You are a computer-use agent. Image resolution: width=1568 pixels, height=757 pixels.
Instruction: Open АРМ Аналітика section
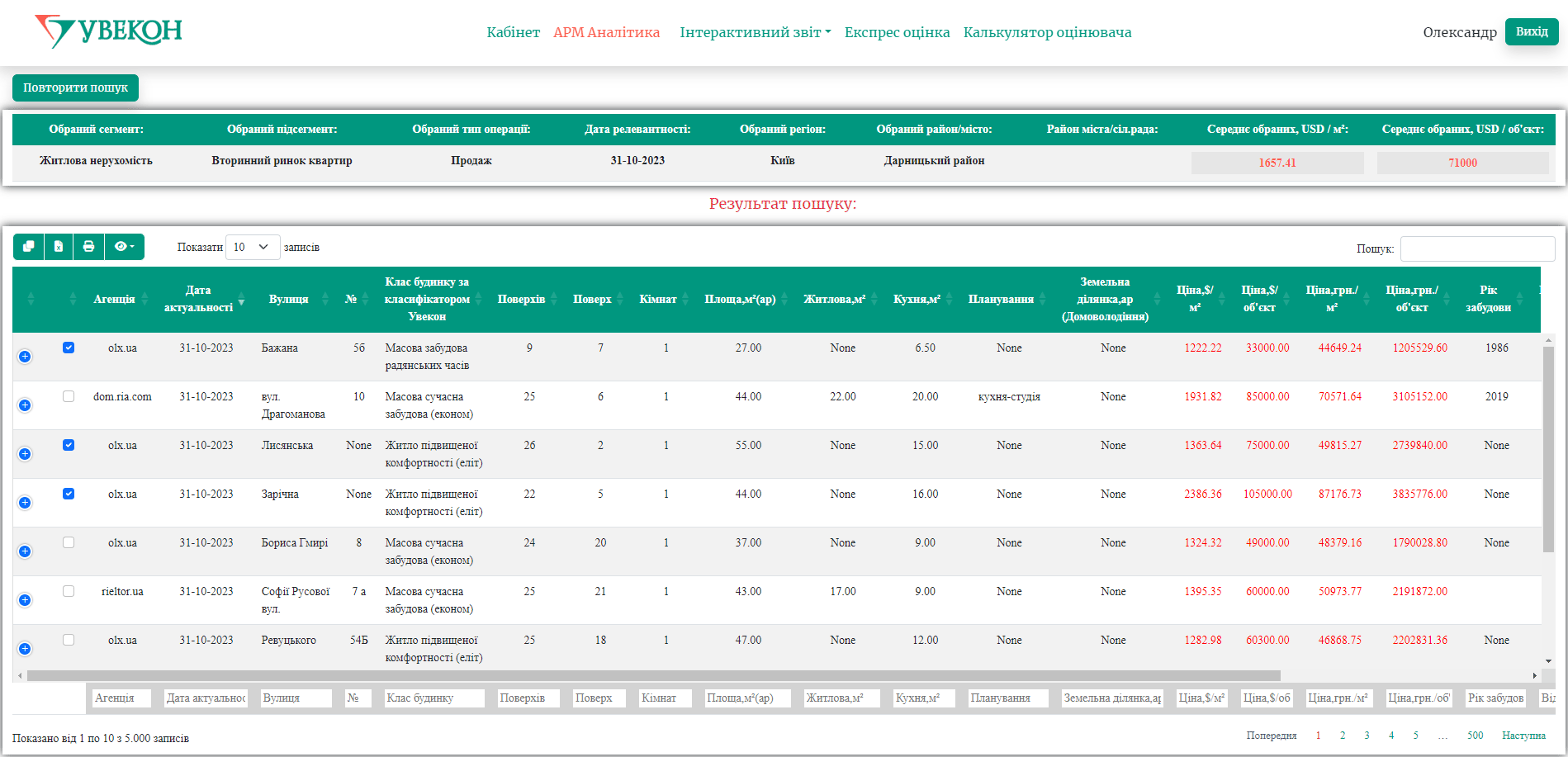click(606, 32)
